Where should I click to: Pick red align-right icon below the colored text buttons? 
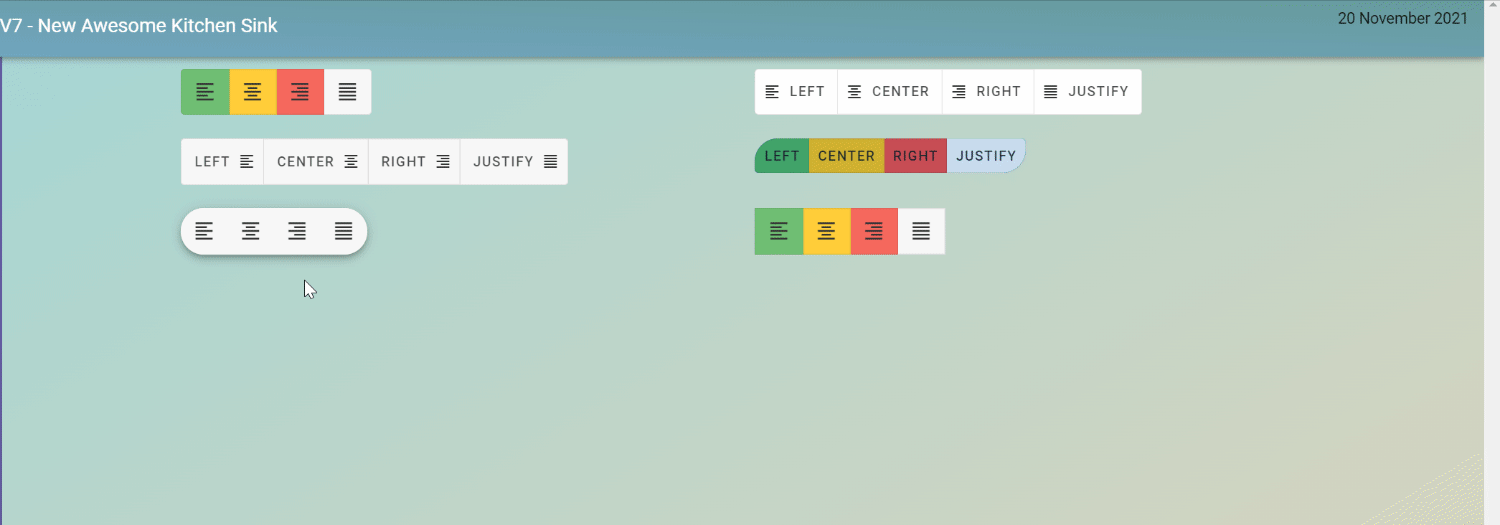(874, 232)
